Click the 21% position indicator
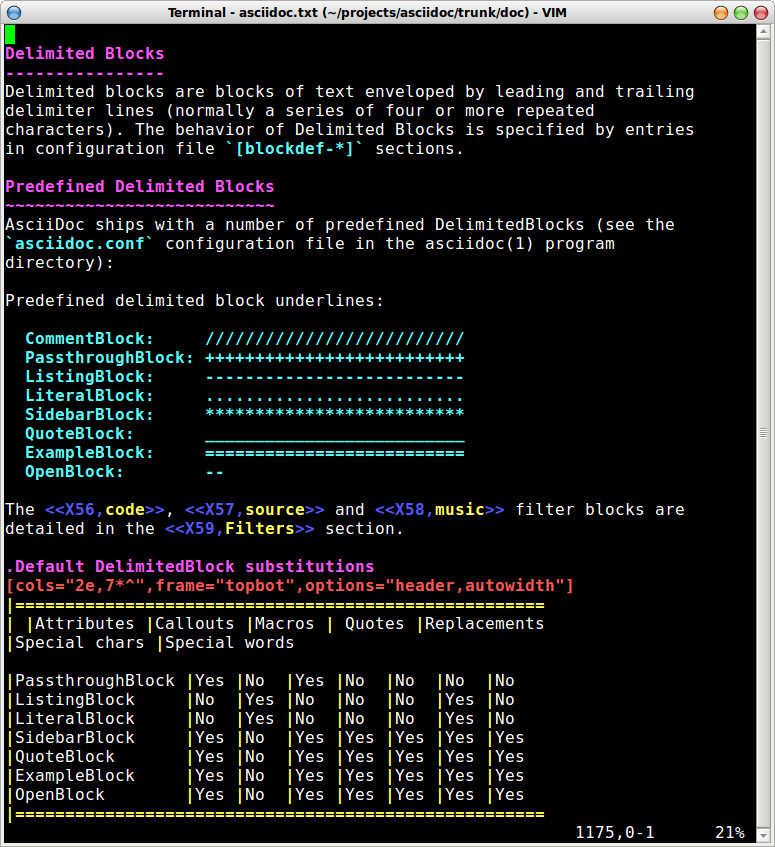This screenshot has width=775, height=847. click(x=729, y=832)
